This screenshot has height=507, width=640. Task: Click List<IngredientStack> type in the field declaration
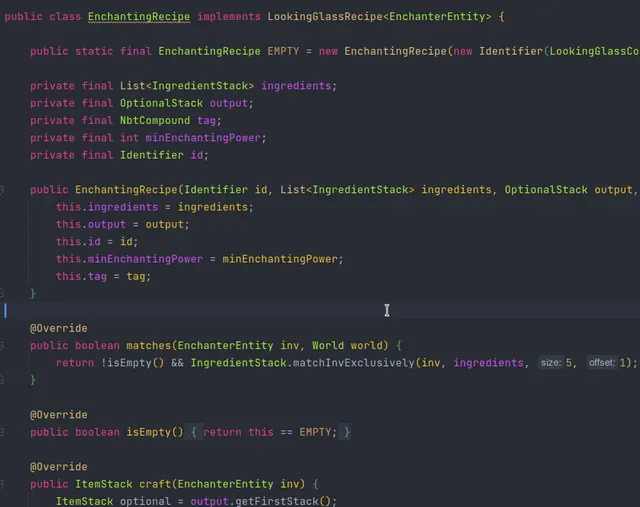[187, 86]
